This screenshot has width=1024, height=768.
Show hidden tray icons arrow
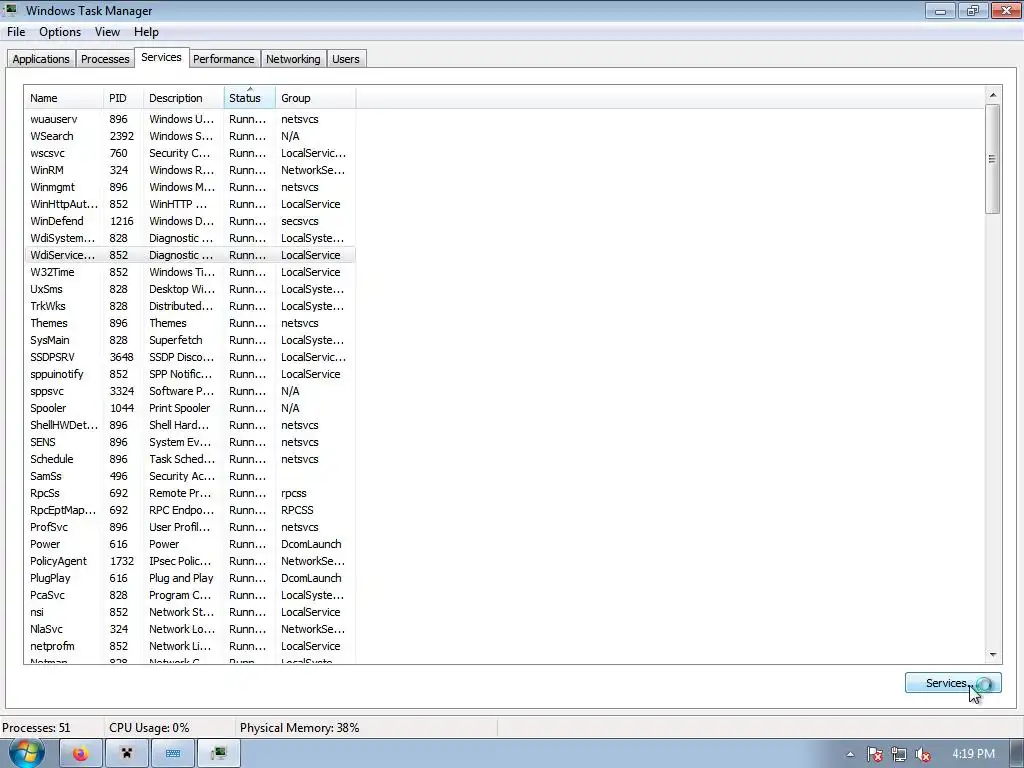click(x=850, y=754)
